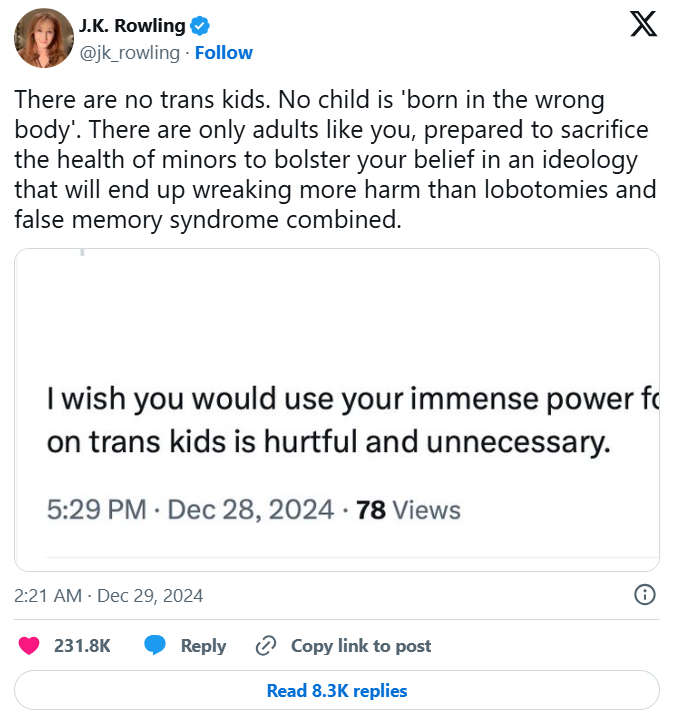Image resolution: width=674 pixels, height=725 pixels.
Task: Click the 5:29 PM Dec 28 date in image
Action: click(190, 510)
